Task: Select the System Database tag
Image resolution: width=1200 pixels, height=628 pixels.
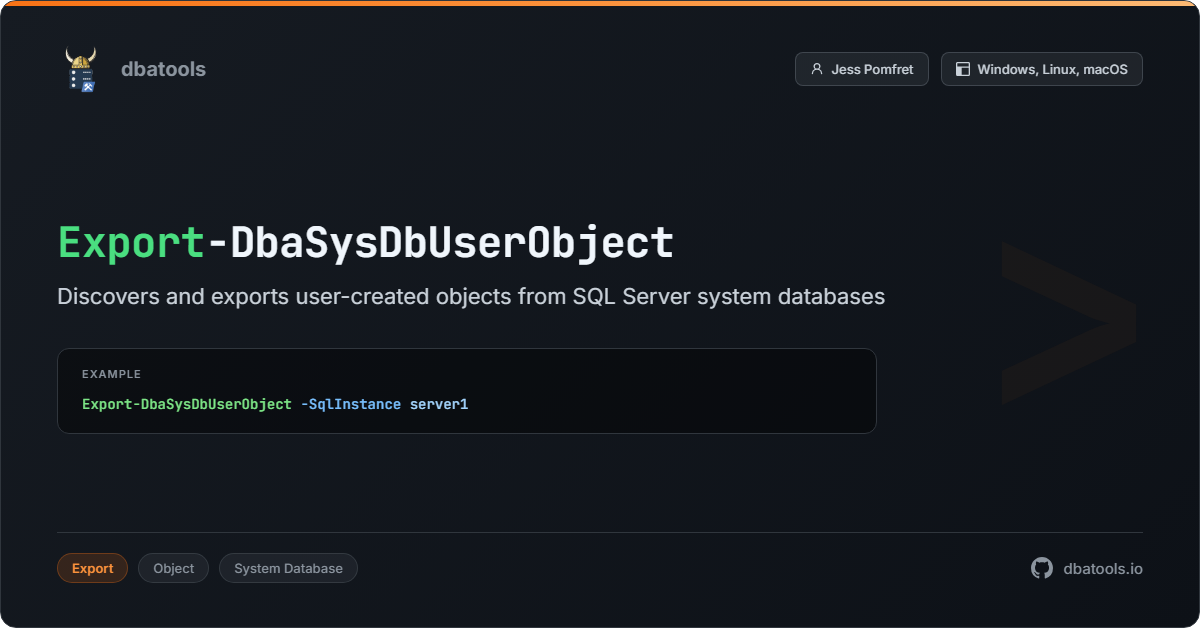Action: click(x=288, y=568)
